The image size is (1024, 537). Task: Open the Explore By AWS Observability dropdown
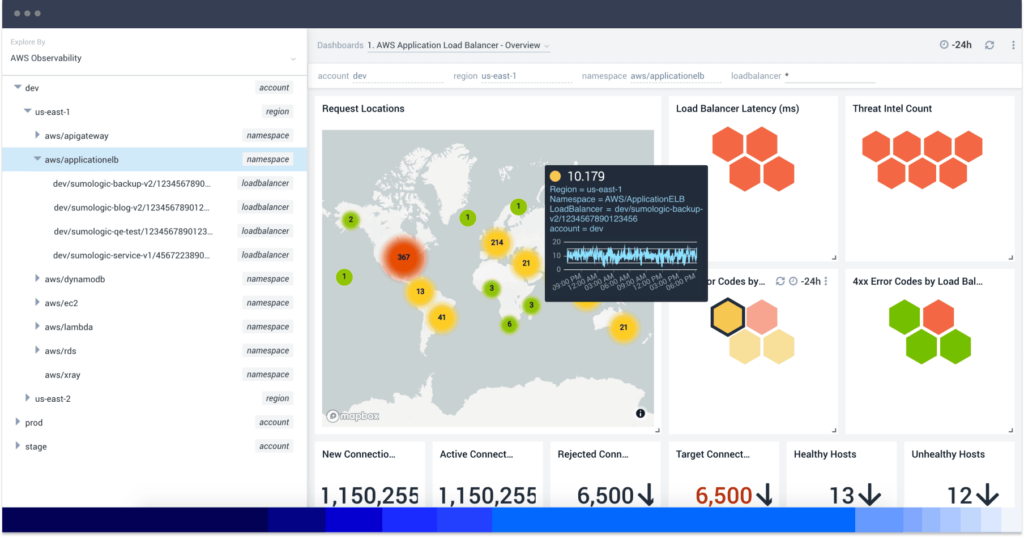[x=153, y=58]
